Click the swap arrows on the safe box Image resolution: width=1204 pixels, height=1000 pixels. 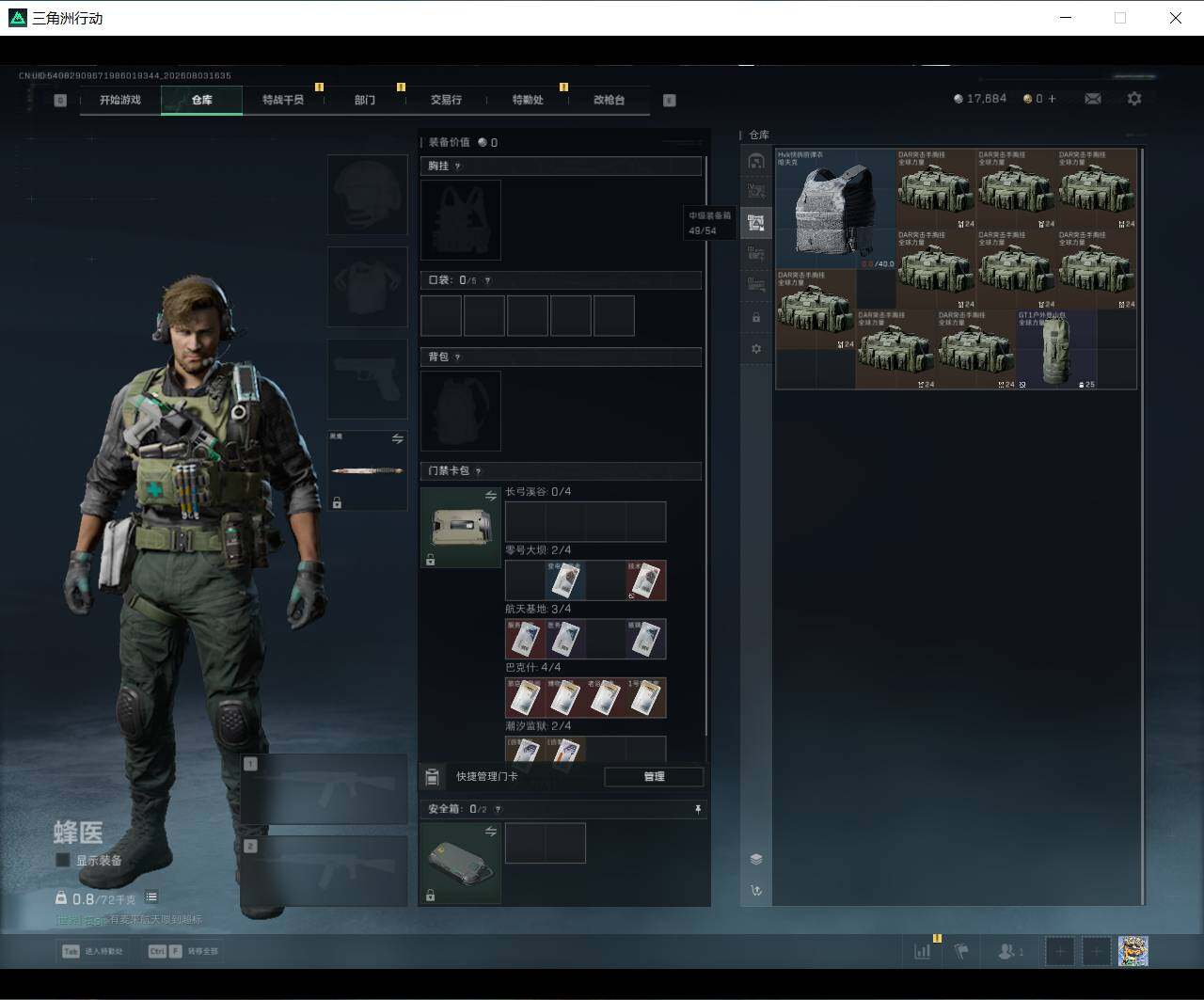[491, 832]
